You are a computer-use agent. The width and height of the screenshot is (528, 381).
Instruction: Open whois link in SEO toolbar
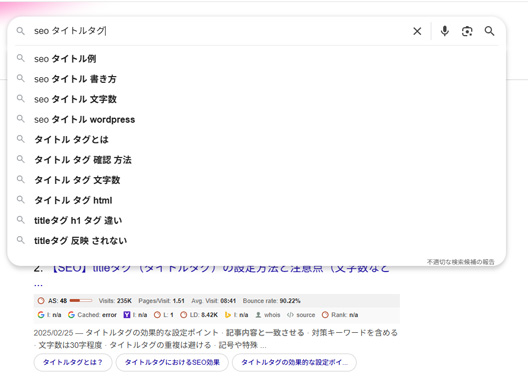coord(268,315)
